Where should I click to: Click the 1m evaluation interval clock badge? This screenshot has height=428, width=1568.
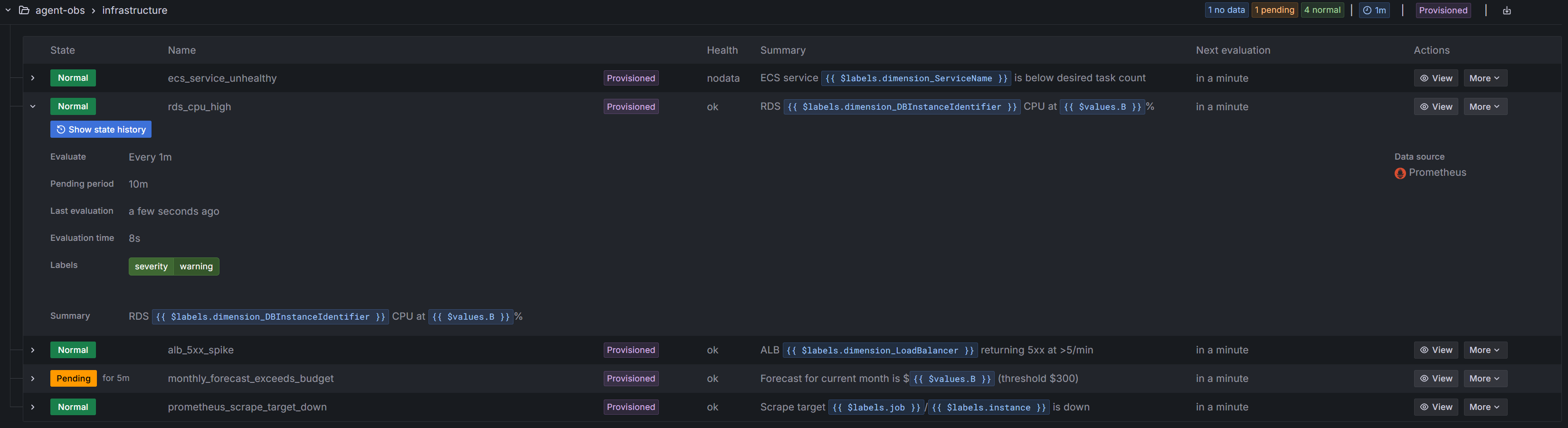tap(1375, 10)
